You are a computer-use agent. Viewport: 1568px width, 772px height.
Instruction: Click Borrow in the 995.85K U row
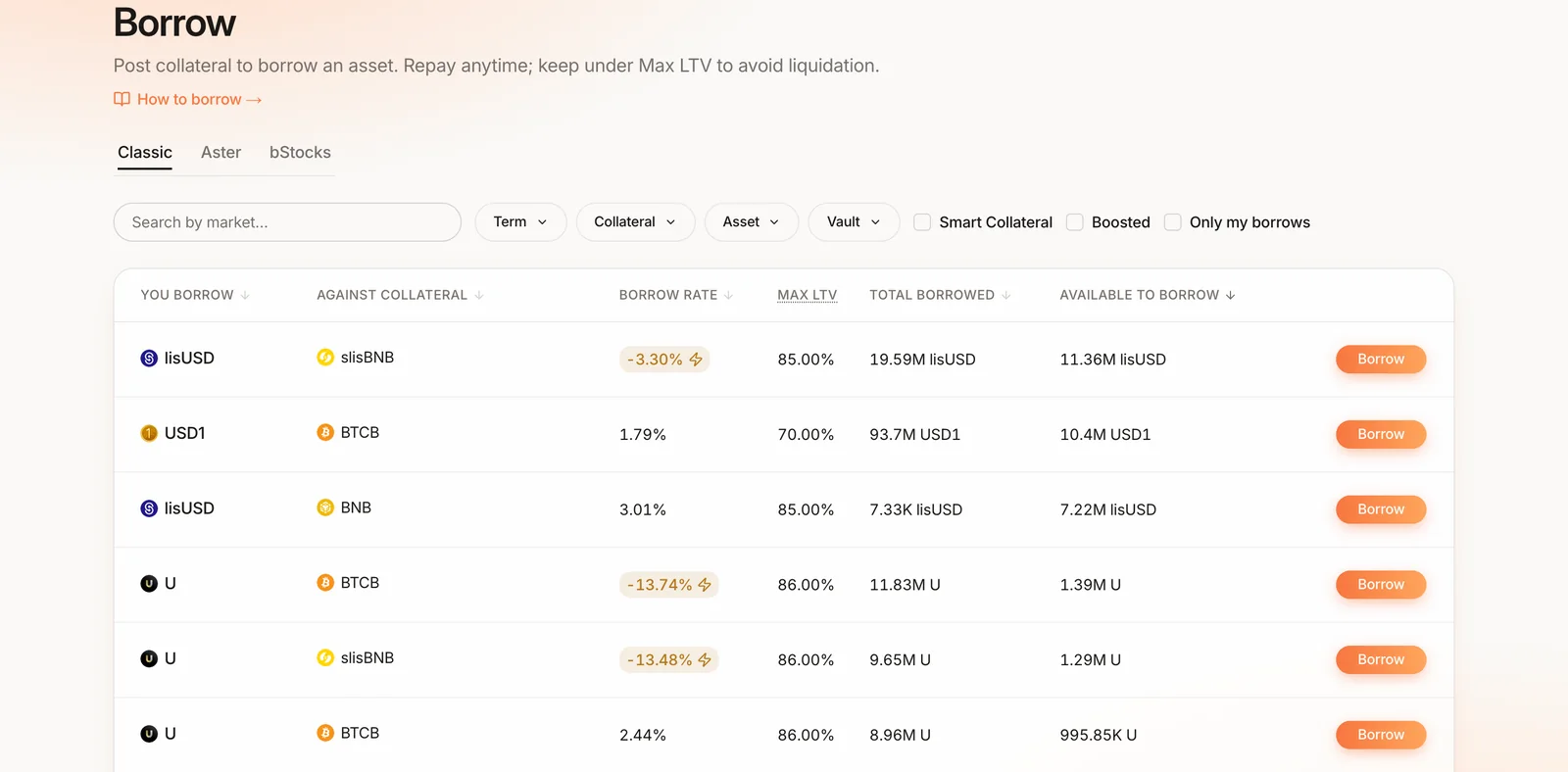[1381, 735]
